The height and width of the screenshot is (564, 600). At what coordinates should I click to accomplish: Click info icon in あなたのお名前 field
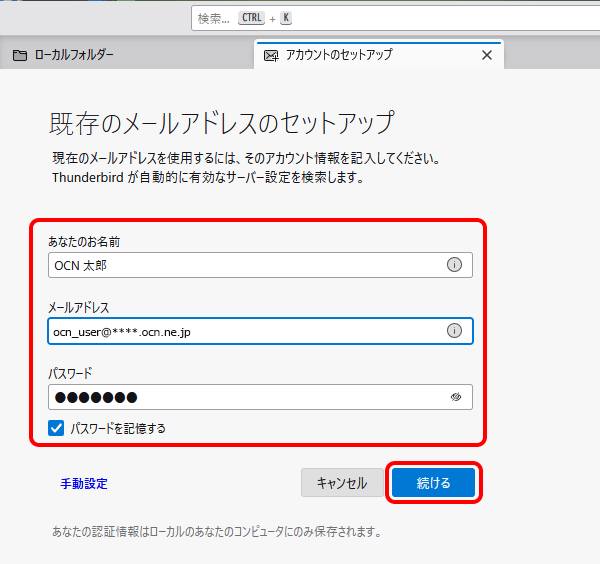tap(454, 264)
